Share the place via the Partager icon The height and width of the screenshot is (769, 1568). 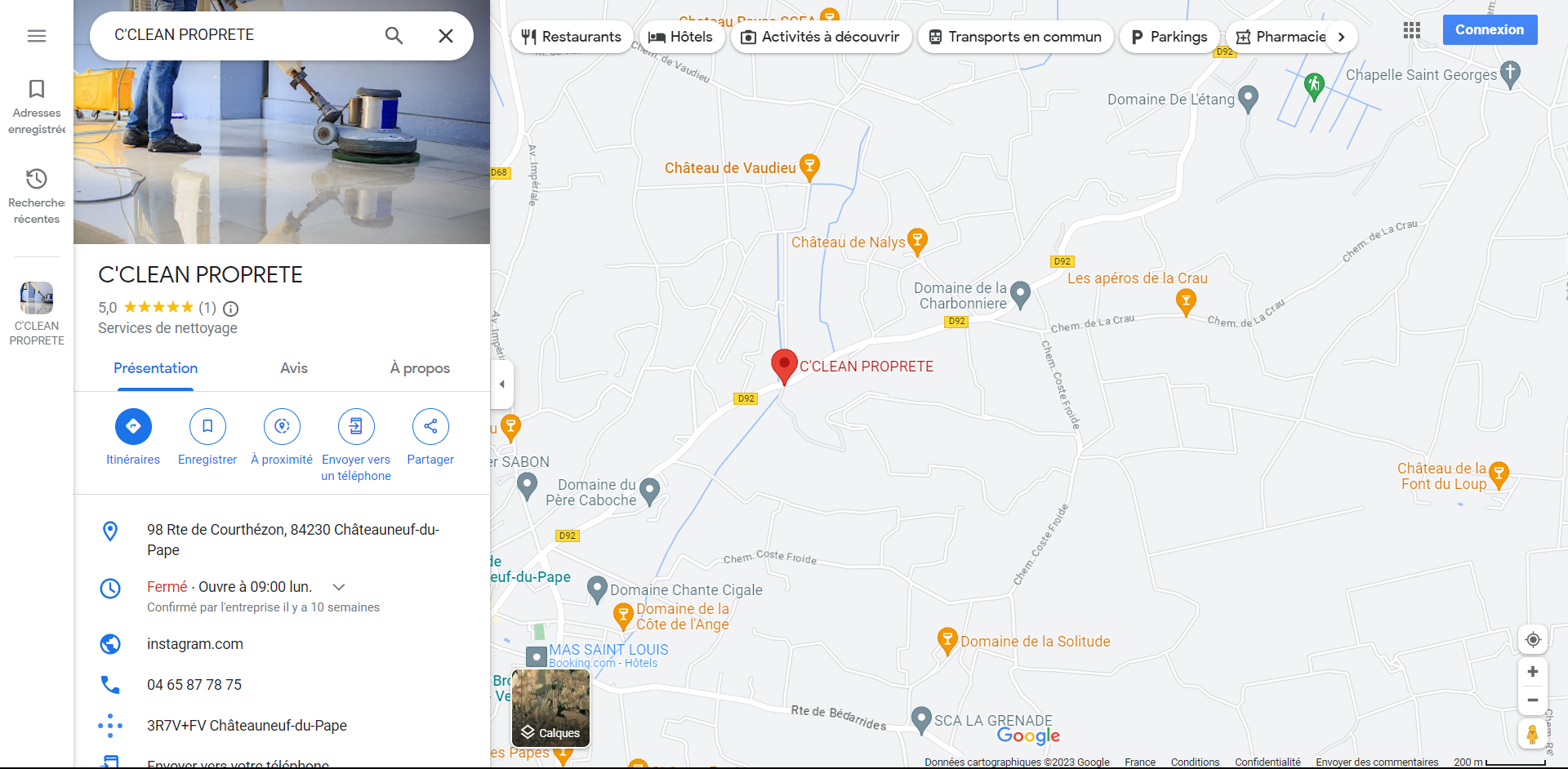point(430,426)
